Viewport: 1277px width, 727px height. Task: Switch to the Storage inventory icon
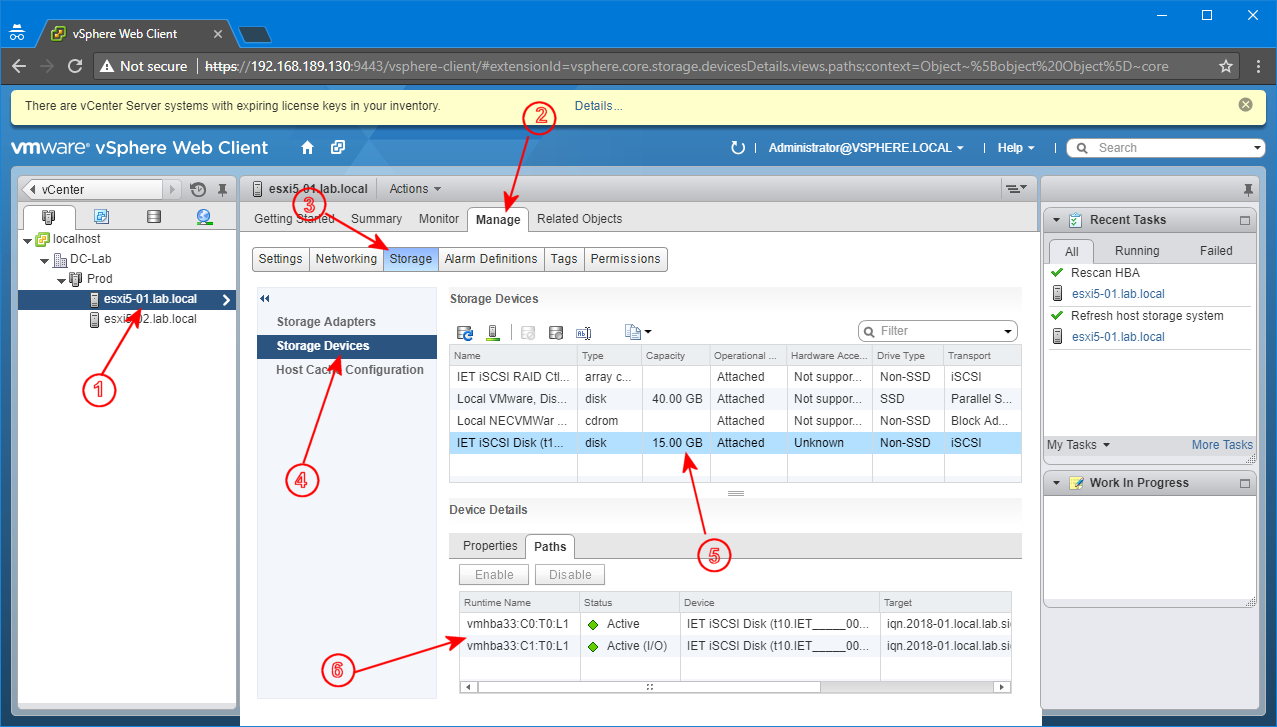(152, 217)
